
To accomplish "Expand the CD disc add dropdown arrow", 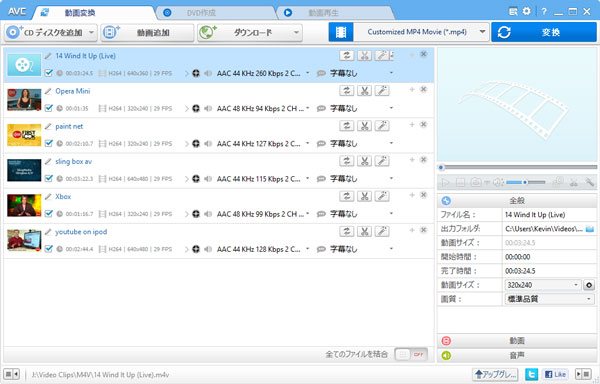I will pyautogui.click(x=91, y=33).
